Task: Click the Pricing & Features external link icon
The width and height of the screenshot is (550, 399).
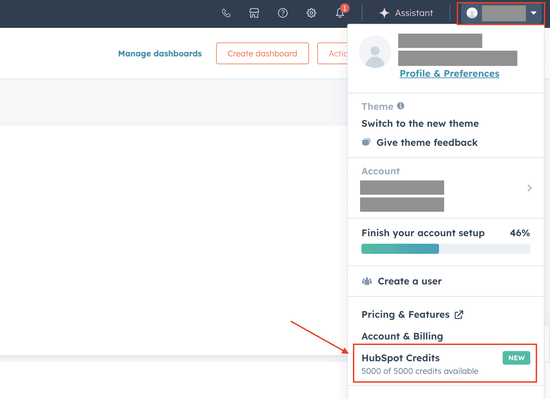Action: pyautogui.click(x=459, y=315)
